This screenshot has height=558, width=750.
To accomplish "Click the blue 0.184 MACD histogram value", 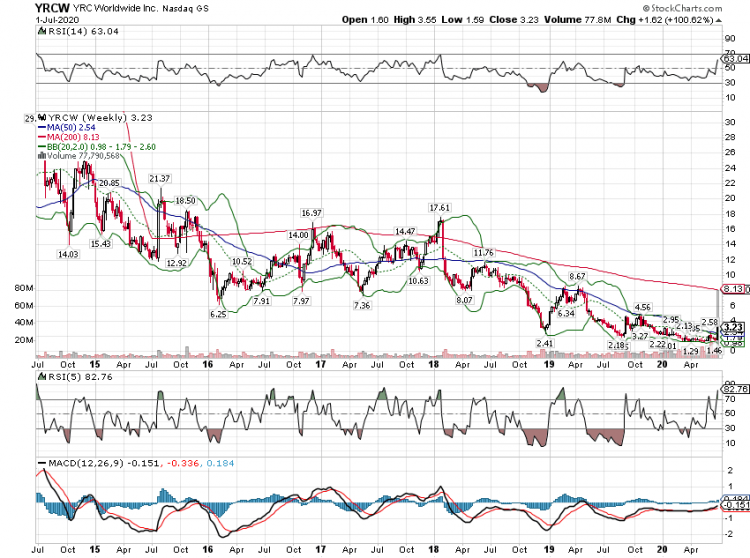I will [221, 463].
